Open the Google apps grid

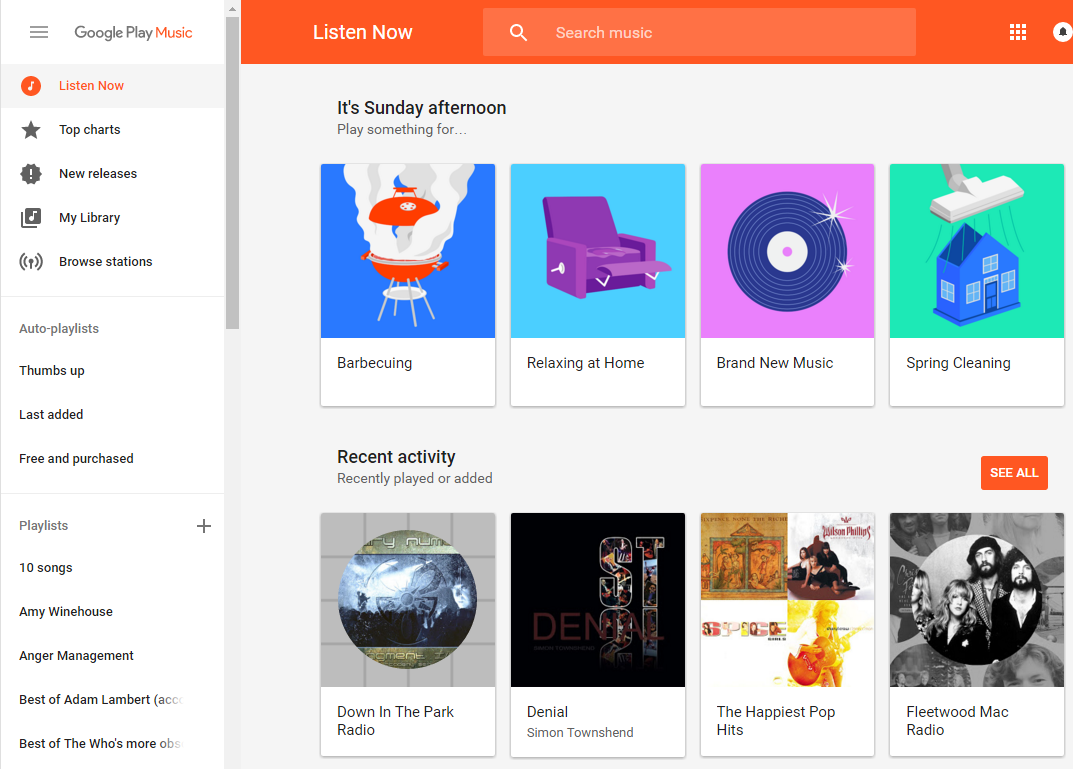(x=1017, y=32)
